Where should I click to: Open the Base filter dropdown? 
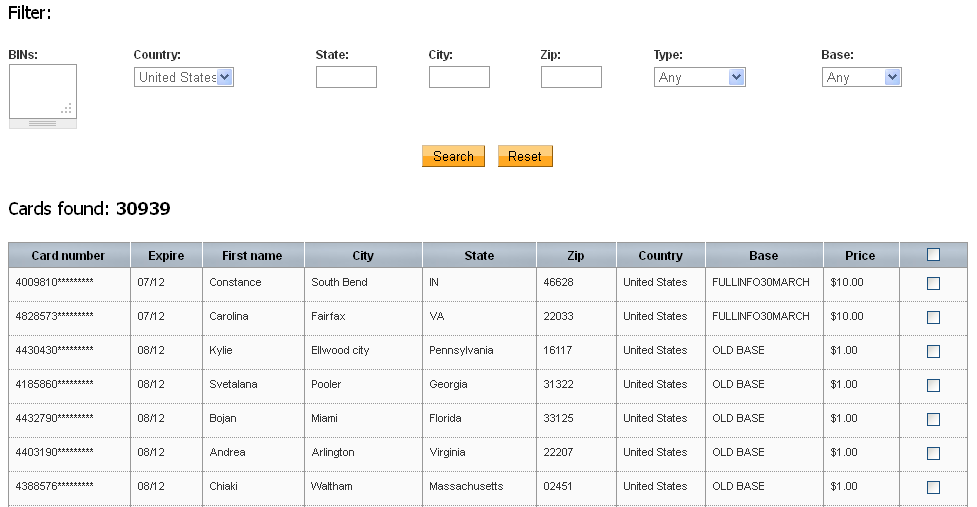click(x=861, y=77)
